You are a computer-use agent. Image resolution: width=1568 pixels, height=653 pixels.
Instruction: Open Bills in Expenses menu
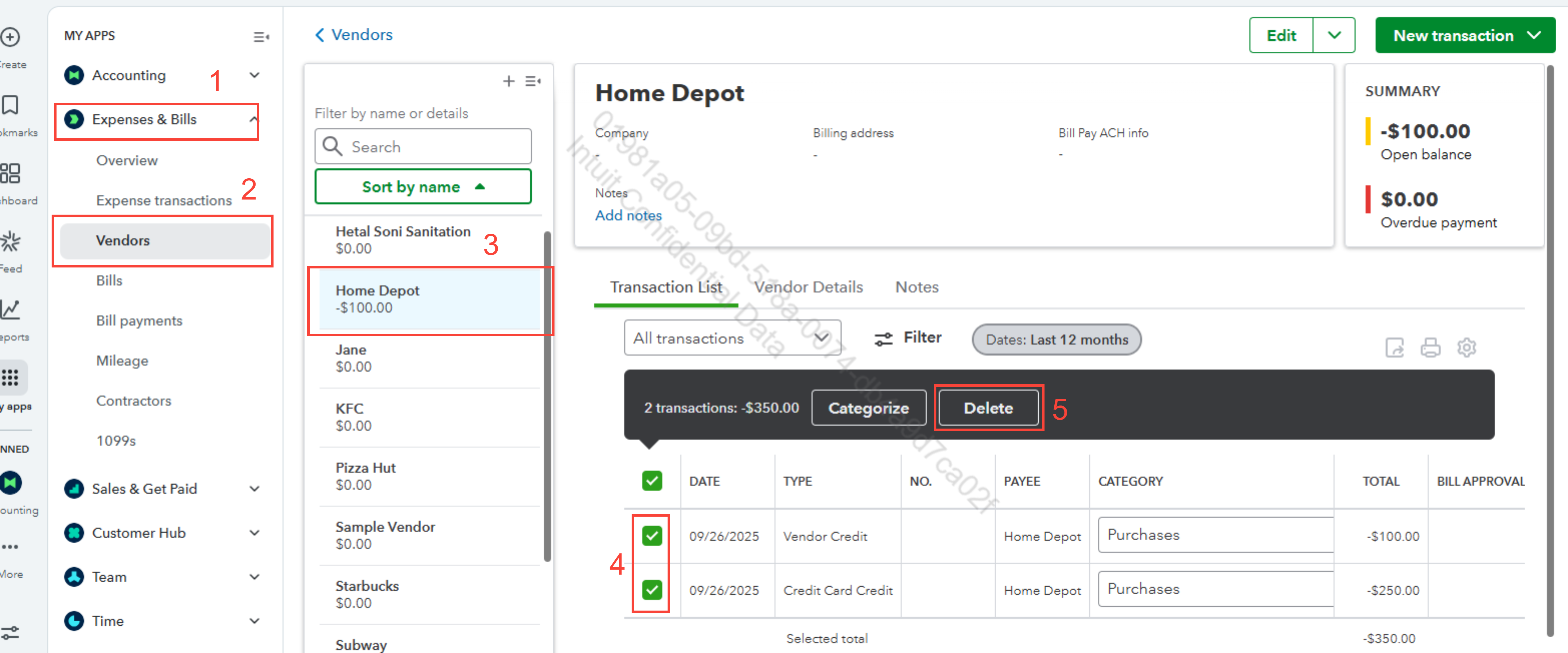click(109, 280)
